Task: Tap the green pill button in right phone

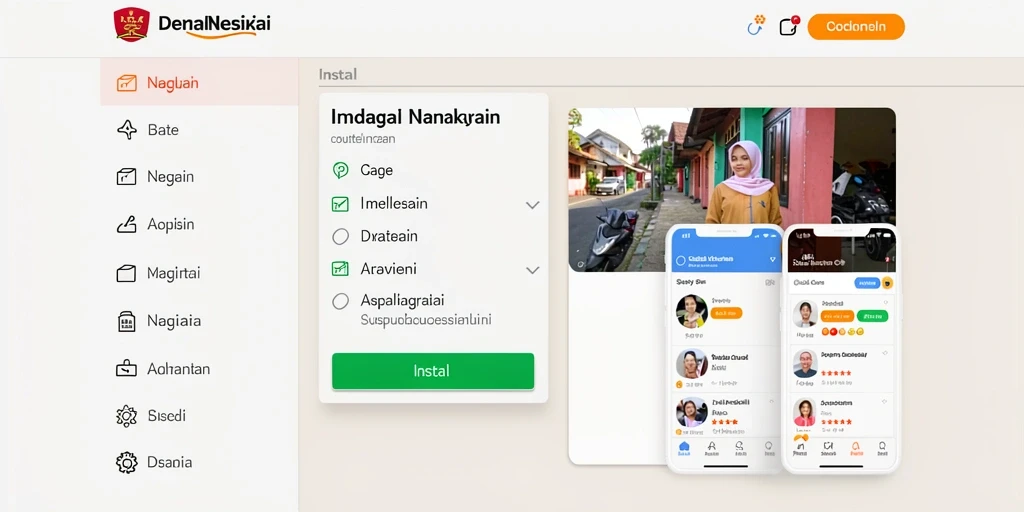Action: (872, 316)
